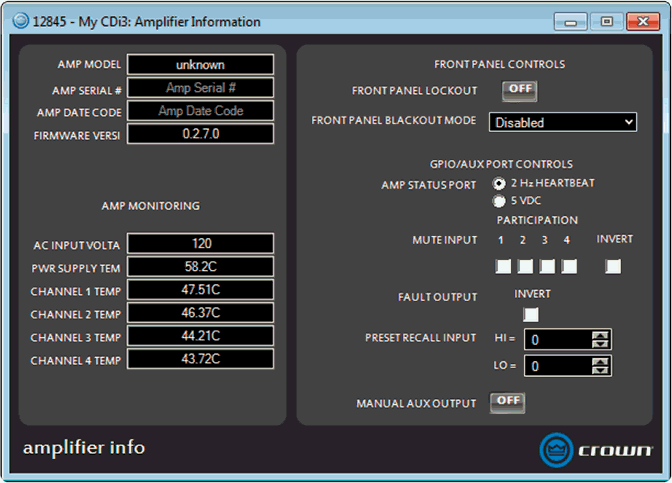The width and height of the screenshot is (672, 483).
Task: Open Front Panel Blackout Mode dropdown
Action: [x=563, y=122]
